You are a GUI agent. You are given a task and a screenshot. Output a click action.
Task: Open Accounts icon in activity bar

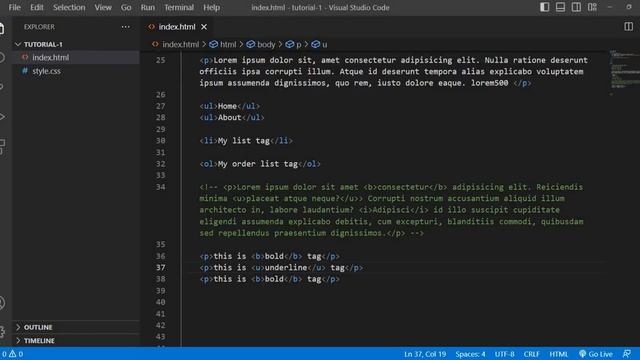(x=2, y=303)
